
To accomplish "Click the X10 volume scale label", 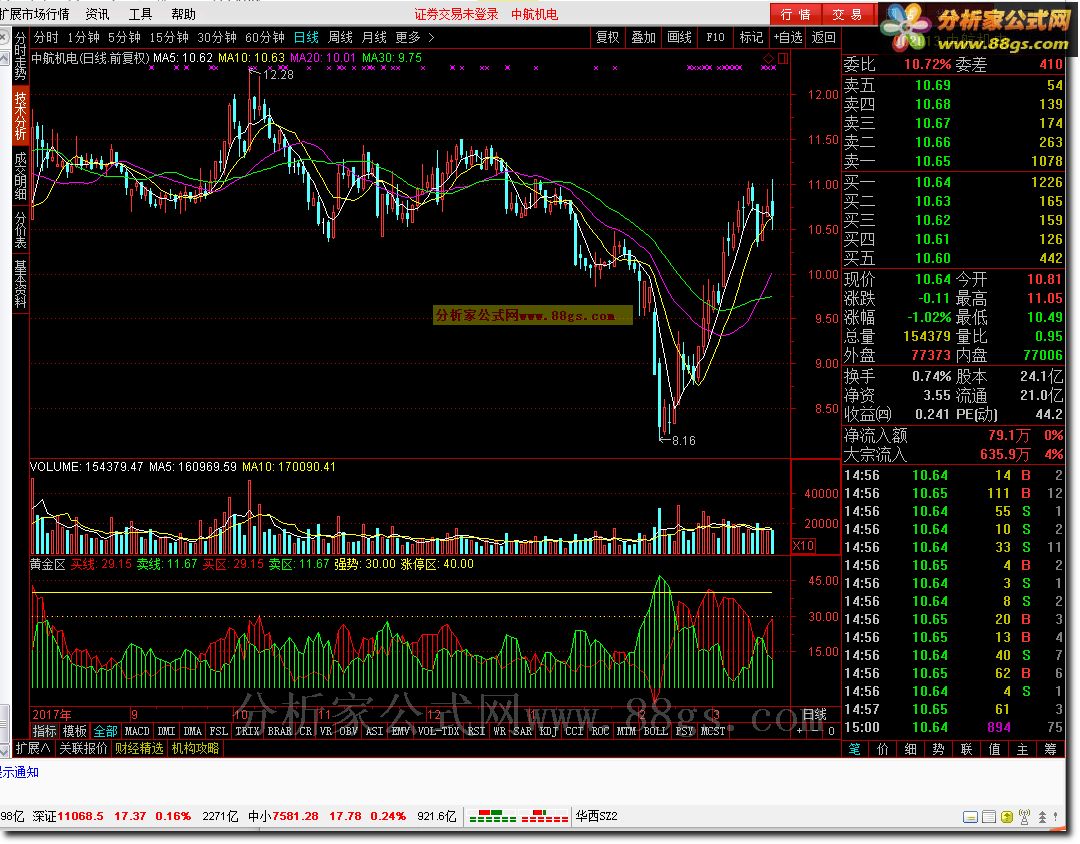I will tap(803, 546).
